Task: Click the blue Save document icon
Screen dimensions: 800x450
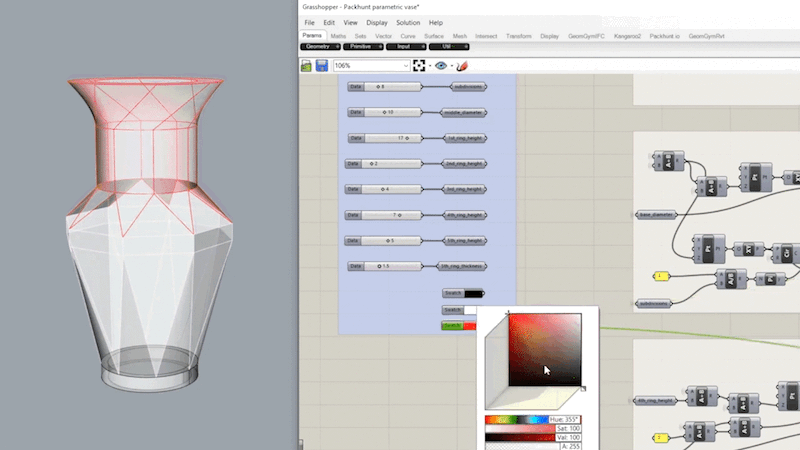Action: (321, 65)
